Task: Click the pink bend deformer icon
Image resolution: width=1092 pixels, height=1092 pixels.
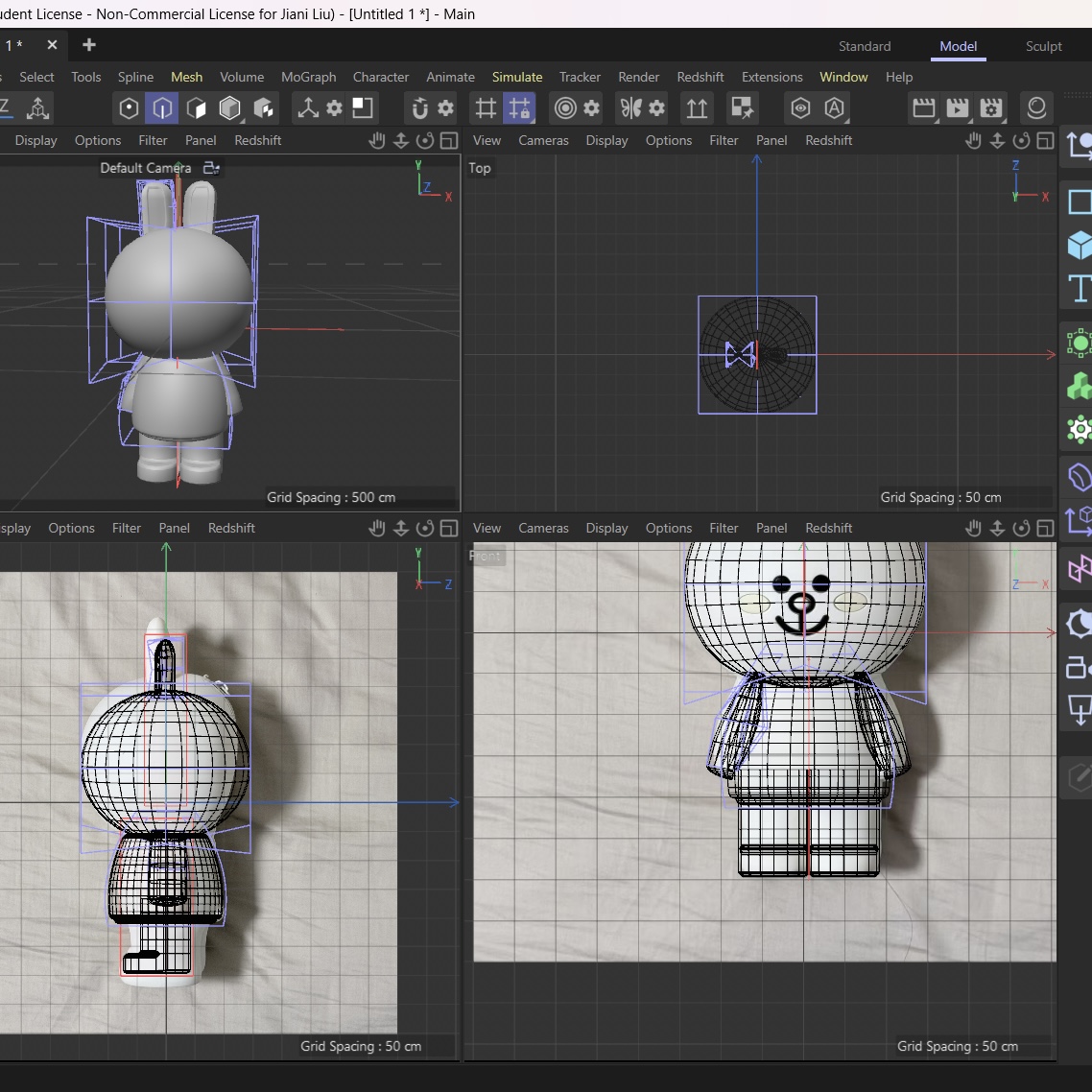Action: [x=1080, y=568]
